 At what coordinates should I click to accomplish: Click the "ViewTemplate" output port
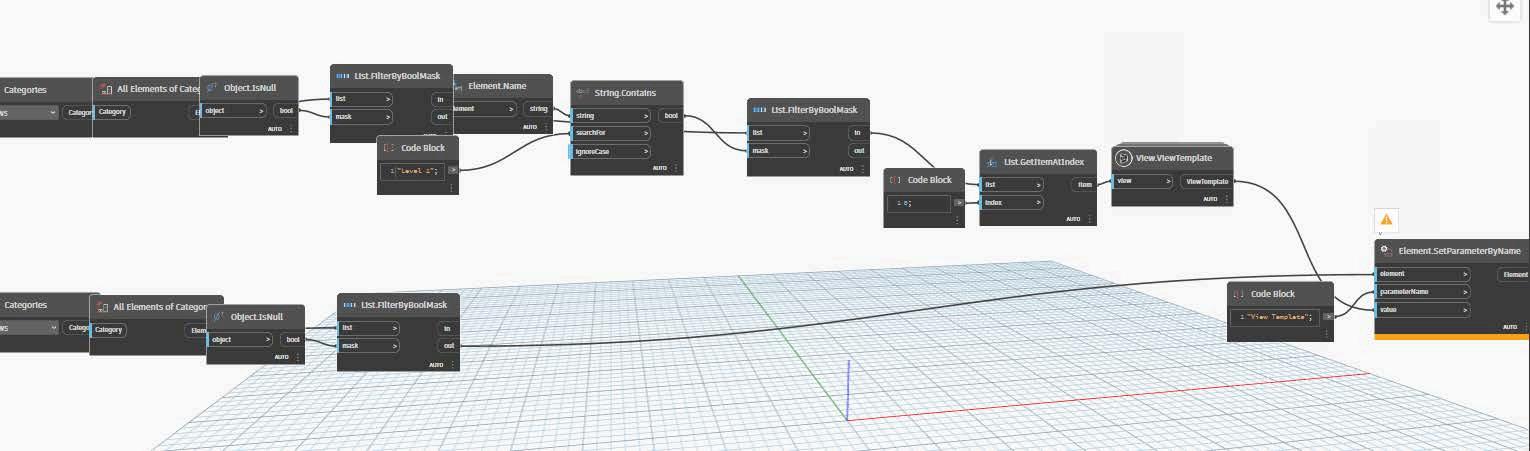coord(1207,181)
